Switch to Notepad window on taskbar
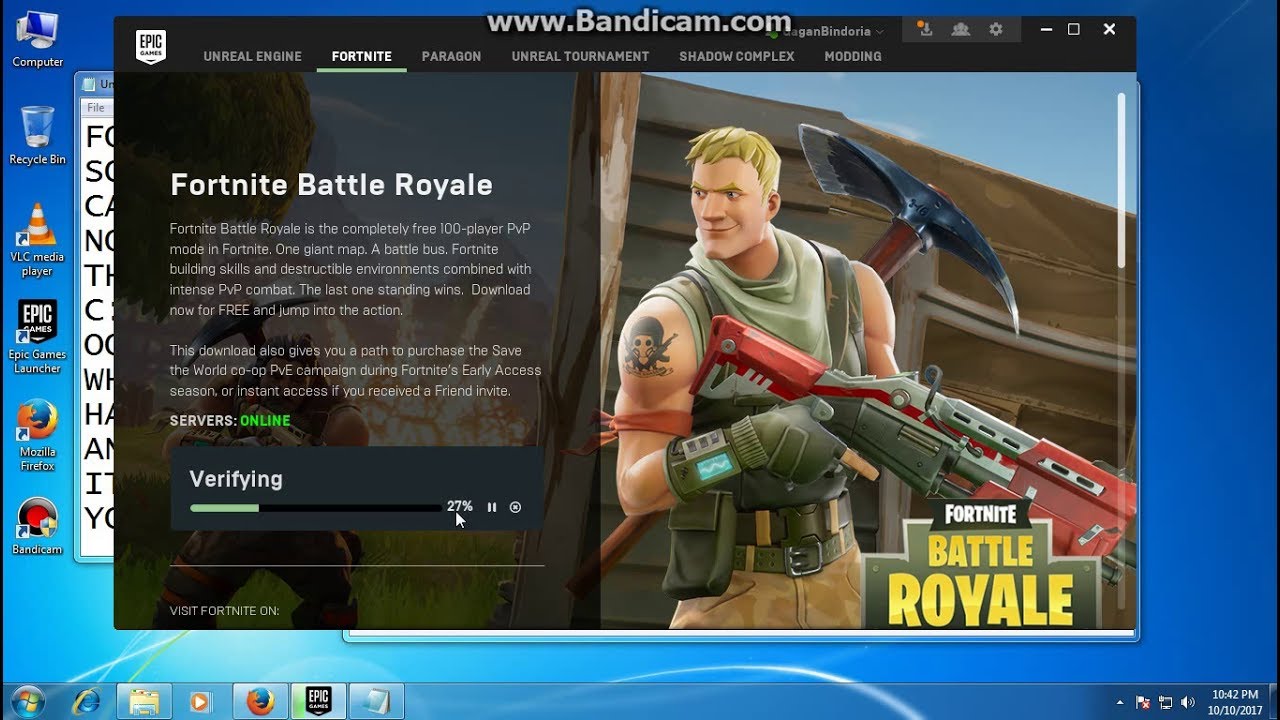The image size is (1280, 720). 376,701
